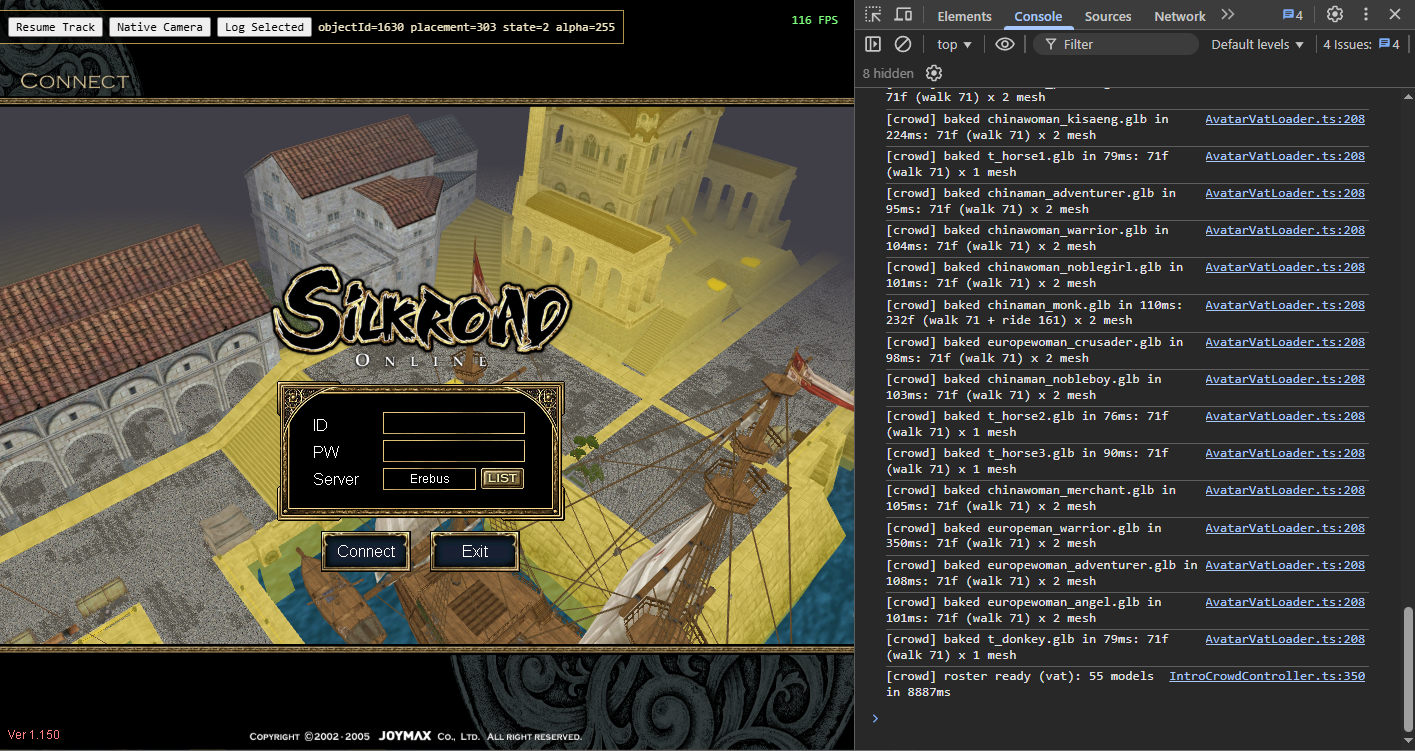Open the issues counter badge in tab bar

pos(1293,15)
